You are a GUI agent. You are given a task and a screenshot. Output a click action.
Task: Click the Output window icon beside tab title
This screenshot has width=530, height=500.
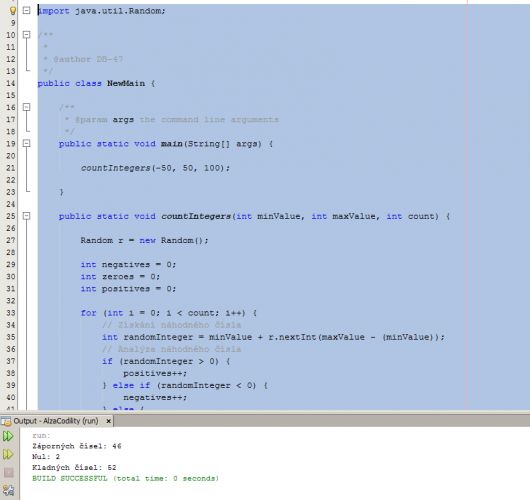click(6, 421)
